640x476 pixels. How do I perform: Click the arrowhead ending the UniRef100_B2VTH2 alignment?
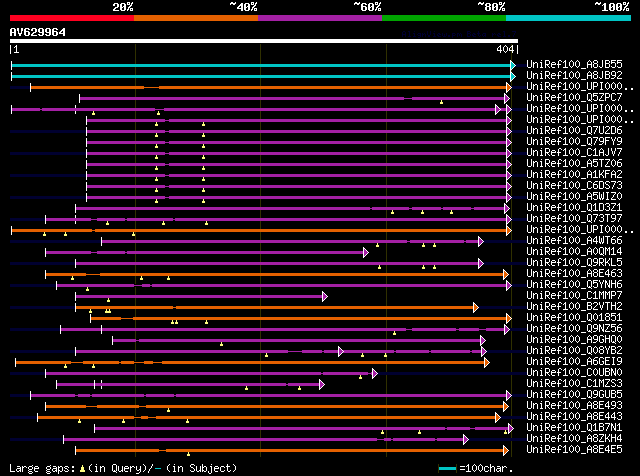tap(476, 307)
